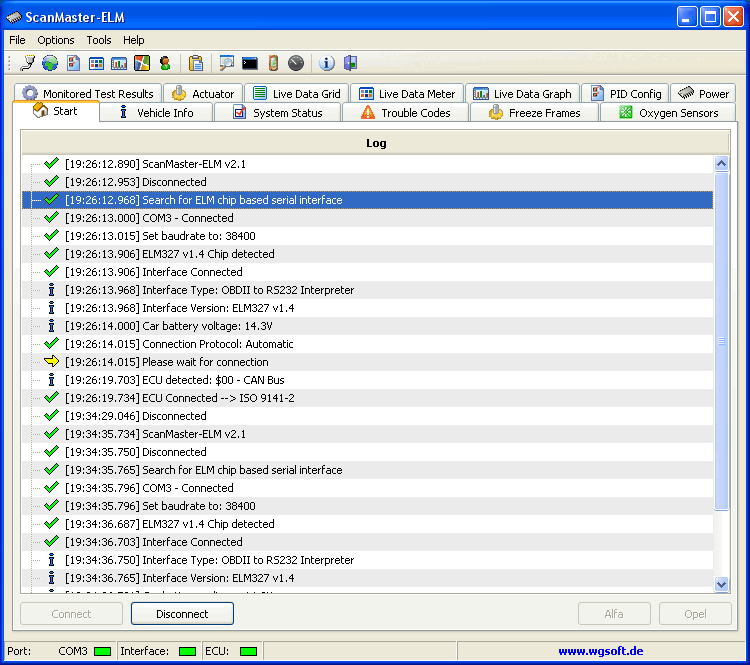750x665 pixels.
Task: Select '[19:26:13.906] ELM327 v1.4 Chip detected' row
Action: click(x=367, y=254)
